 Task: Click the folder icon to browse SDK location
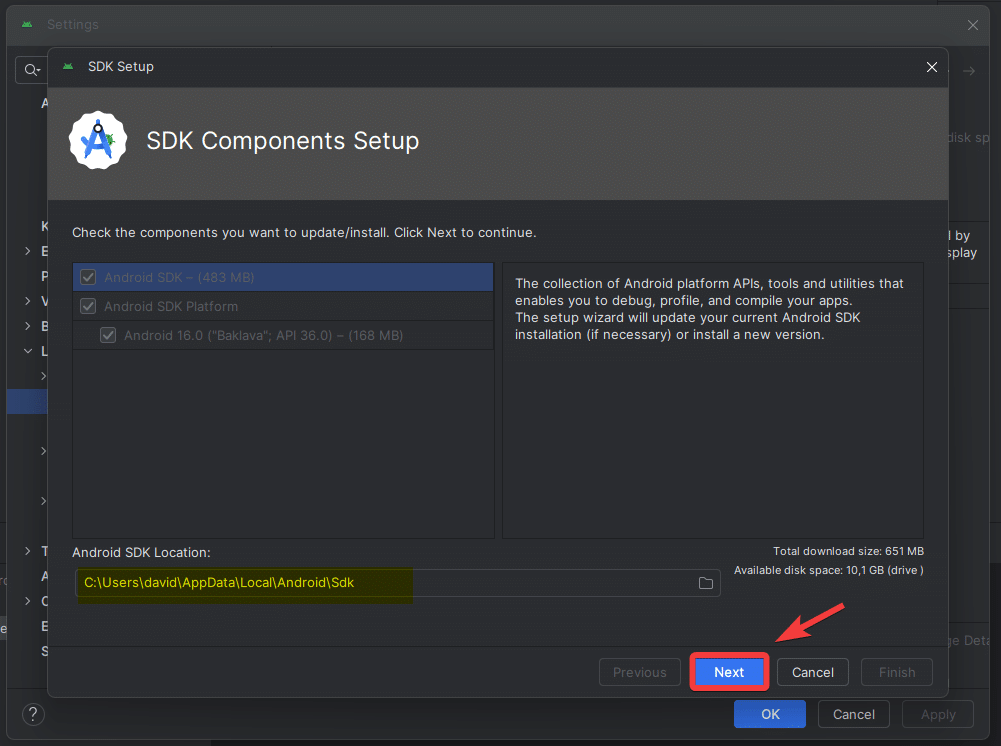tap(706, 582)
